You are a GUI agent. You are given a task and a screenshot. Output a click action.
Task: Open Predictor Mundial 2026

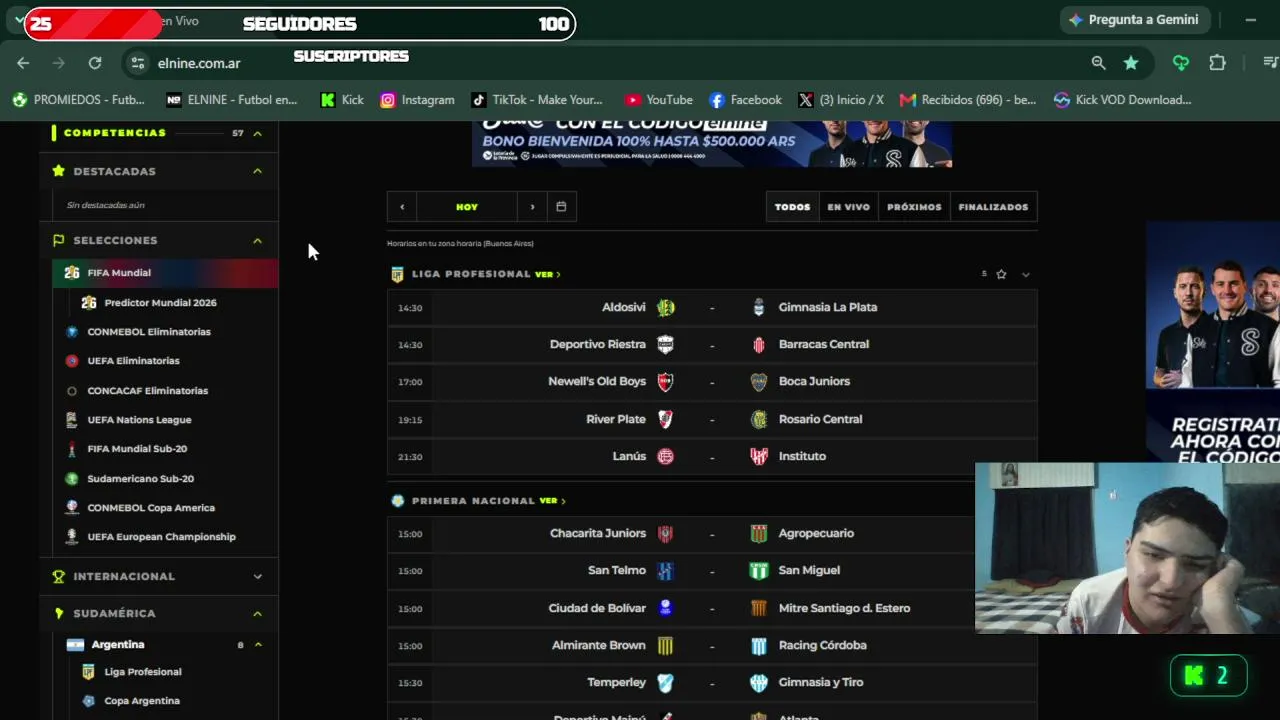(160, 303)
